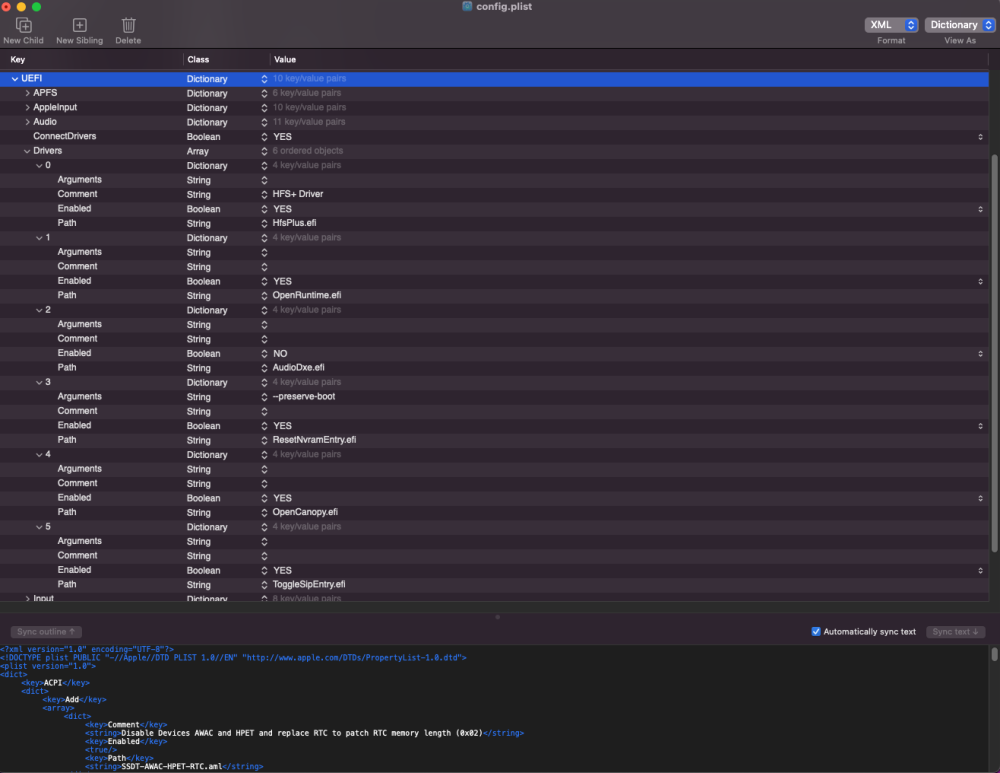Open class selector for UEFI Dictionary
Image resolution: width=1000 pixels, height=773 pixels.
[x=264, y=78]
